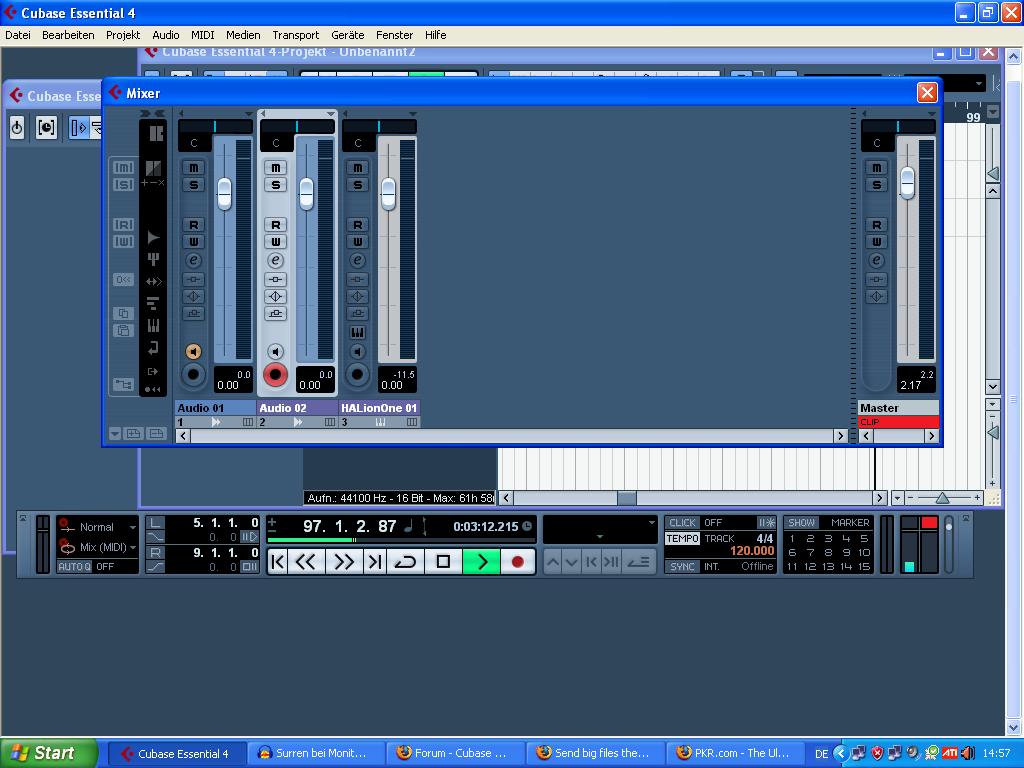Open channel settings editor for Audio 02
Screen dimensions: 1024x768
[x=276, y=260]
